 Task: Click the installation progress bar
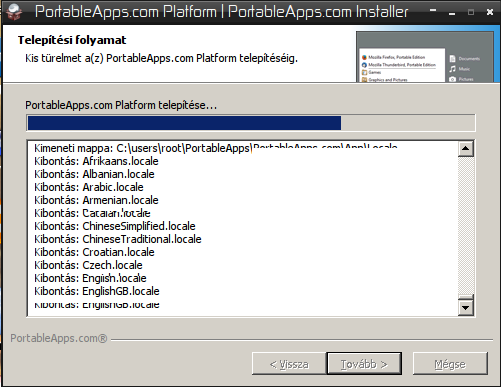[x=251, y=123]
